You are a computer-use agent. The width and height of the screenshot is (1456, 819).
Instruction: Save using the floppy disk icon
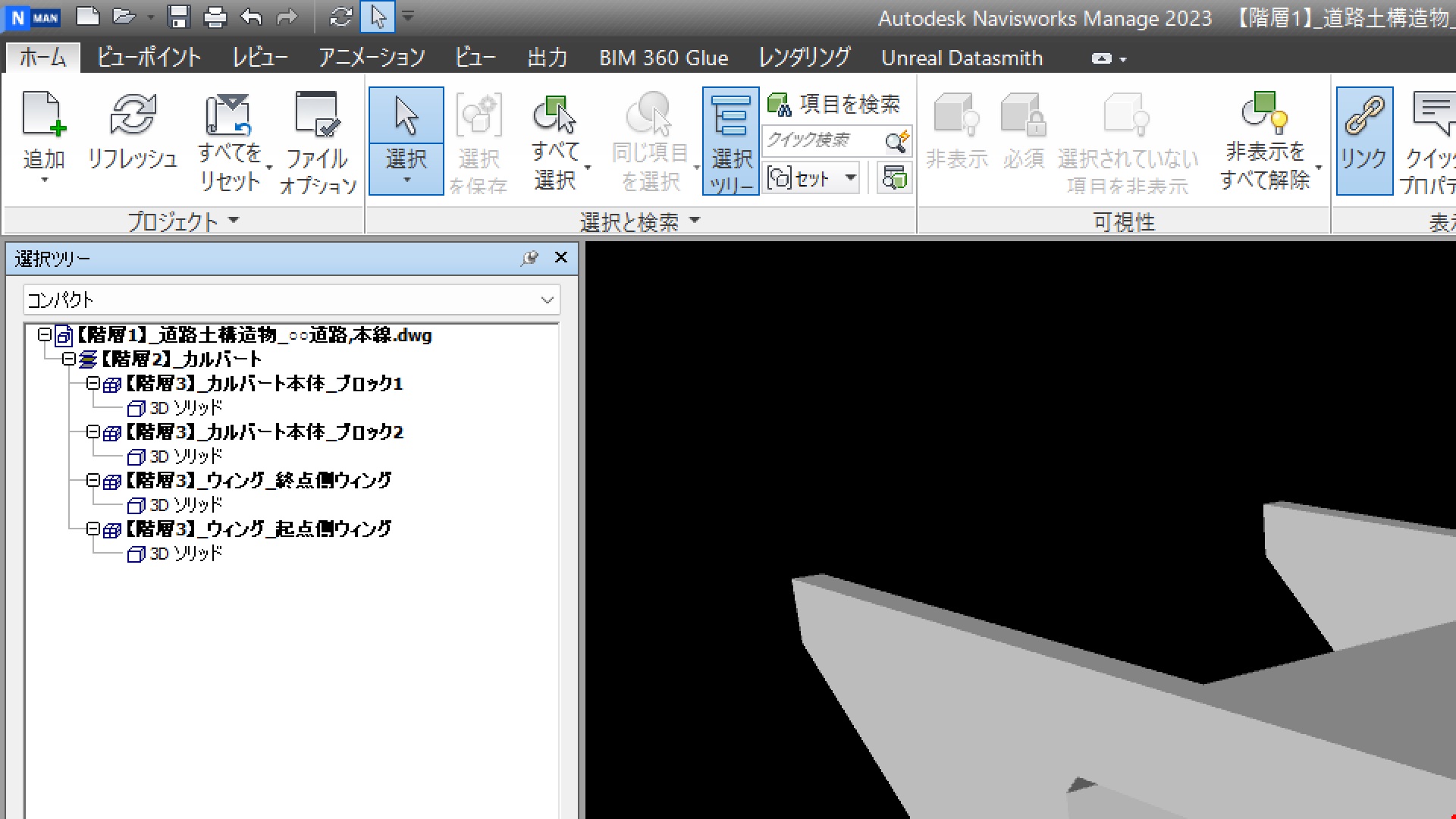click(179, 17)
